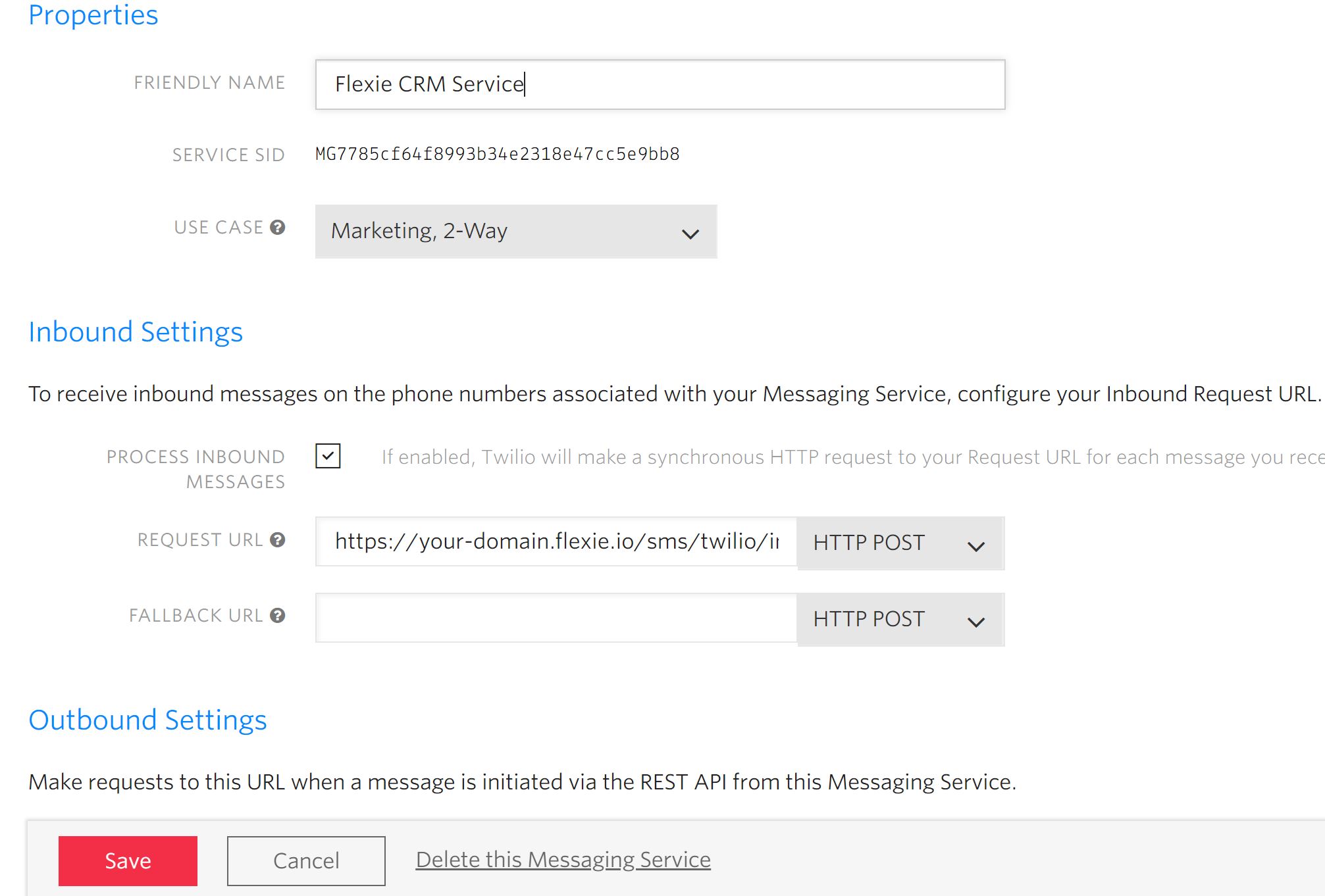Click the Friendly Name input field

(x=660, y=84)
